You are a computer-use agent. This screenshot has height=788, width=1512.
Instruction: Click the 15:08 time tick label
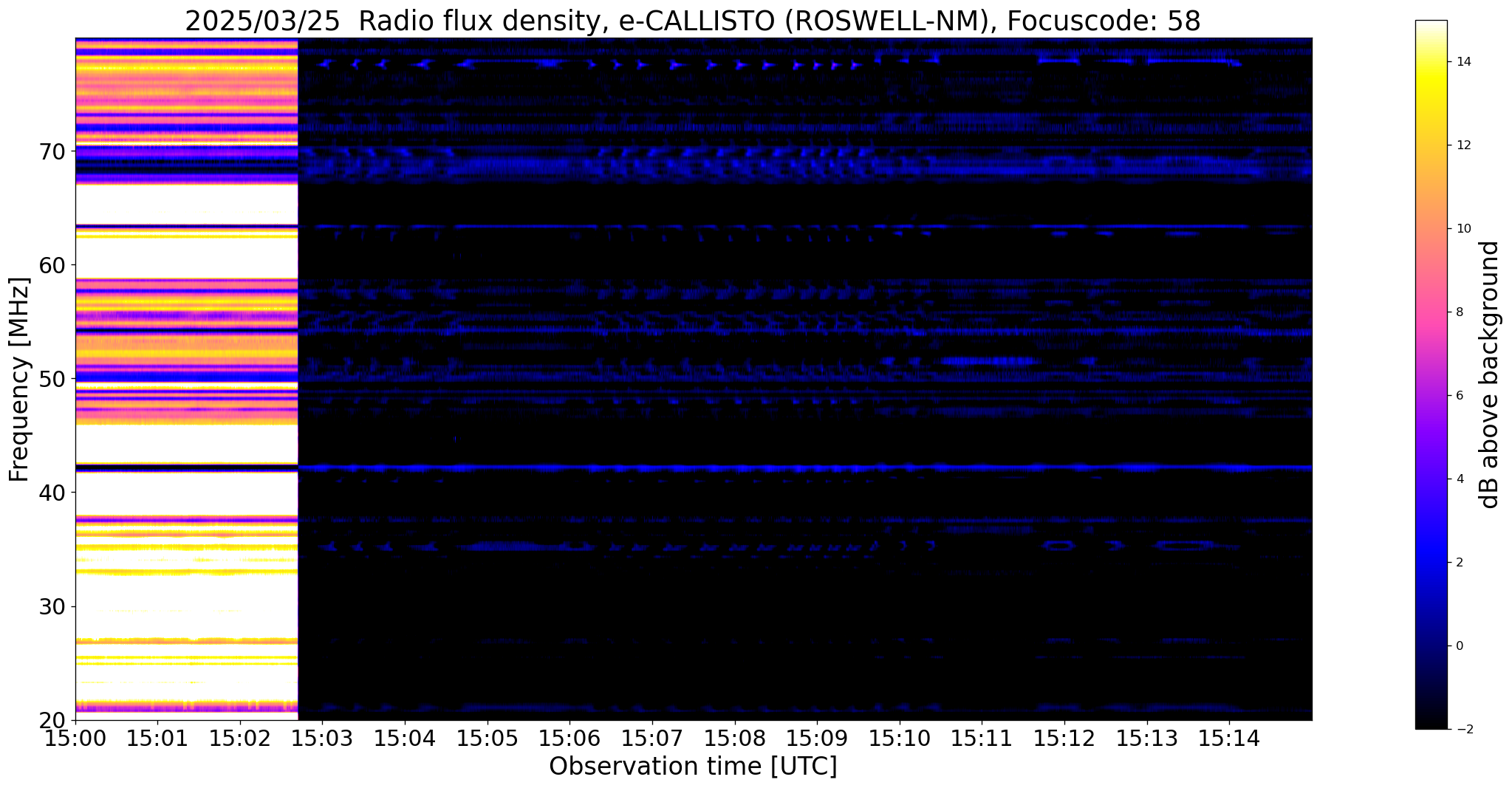pyautogui.click(x=735, y=737)
